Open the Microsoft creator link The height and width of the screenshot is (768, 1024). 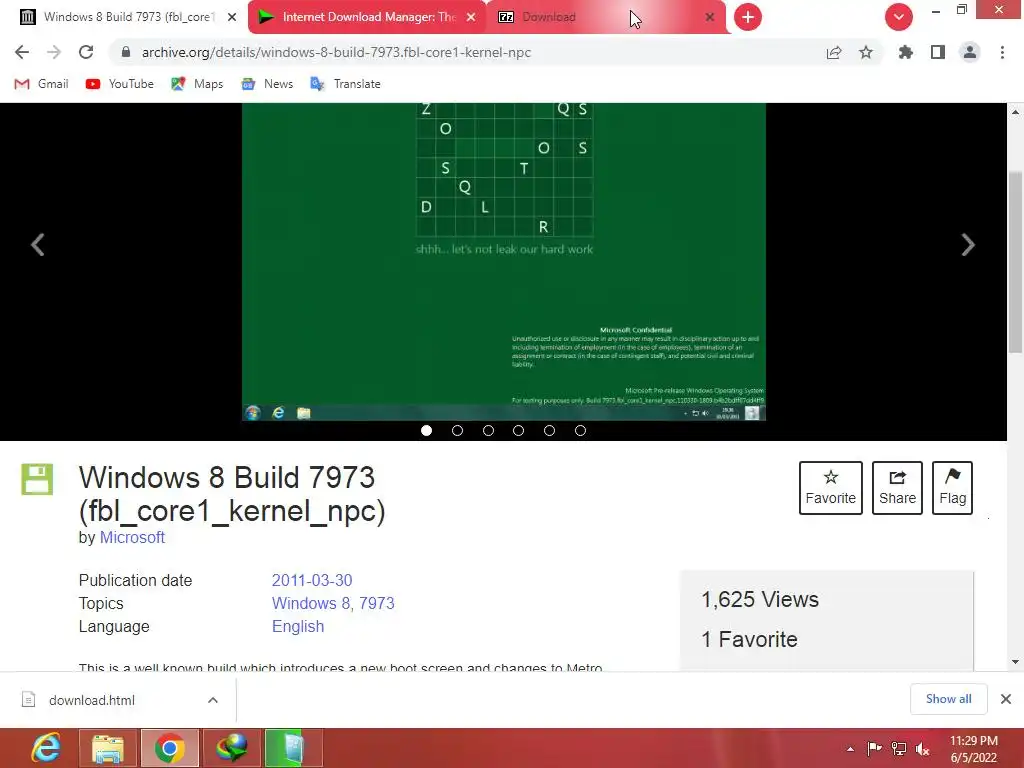132,537
